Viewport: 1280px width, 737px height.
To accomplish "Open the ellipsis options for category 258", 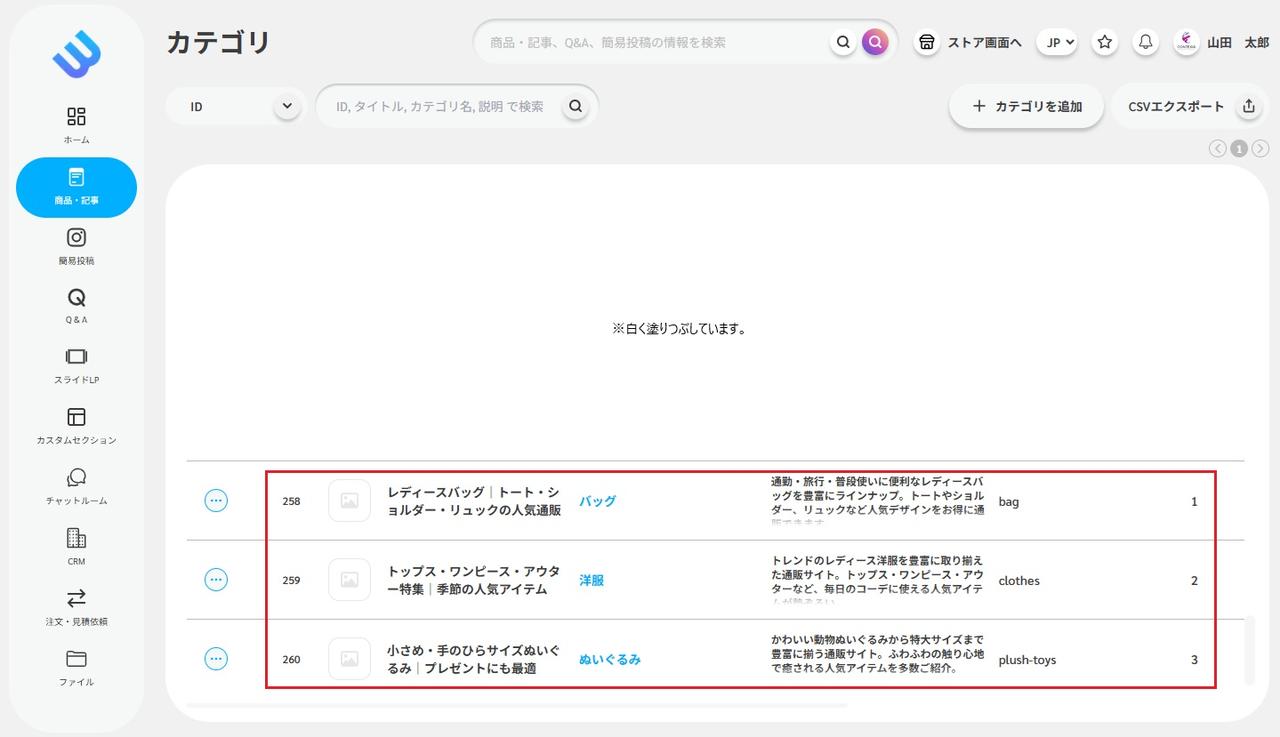I will pos(216,501).
